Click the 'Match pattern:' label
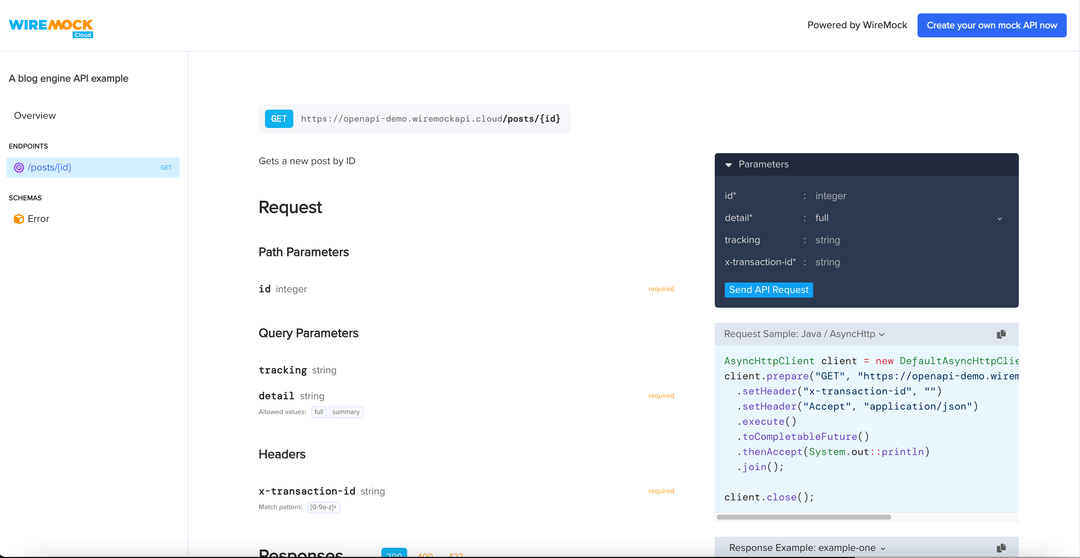The width and height of the screenshot is (1080, 558). click(x=280, y=508)
